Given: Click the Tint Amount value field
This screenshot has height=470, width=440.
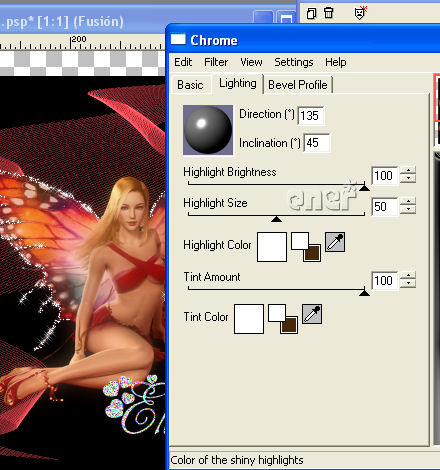Looking at the screenshot, I should pos(384,280).
